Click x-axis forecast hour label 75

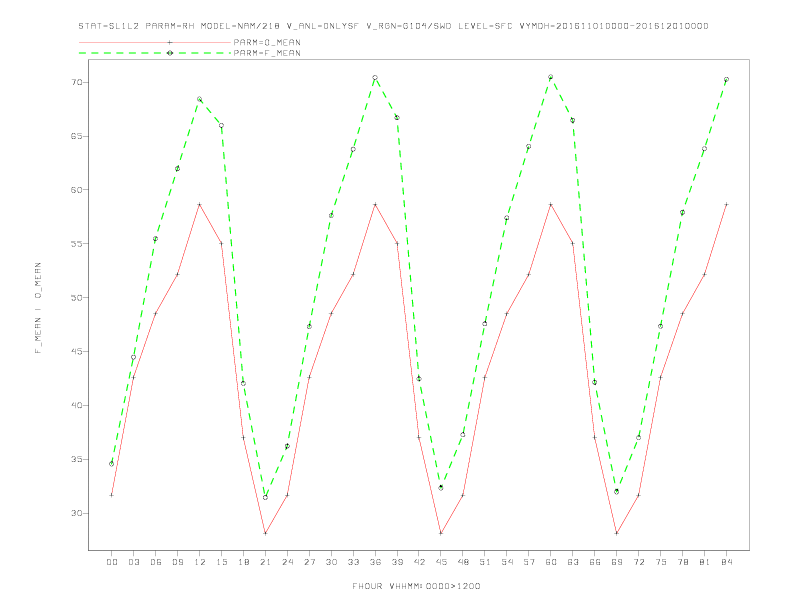[661, 562]
